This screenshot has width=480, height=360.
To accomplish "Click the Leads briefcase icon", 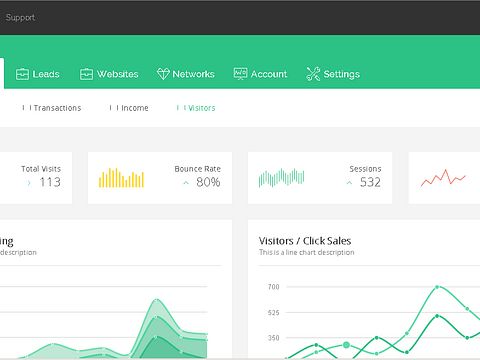I will click(x=22, y=74).
